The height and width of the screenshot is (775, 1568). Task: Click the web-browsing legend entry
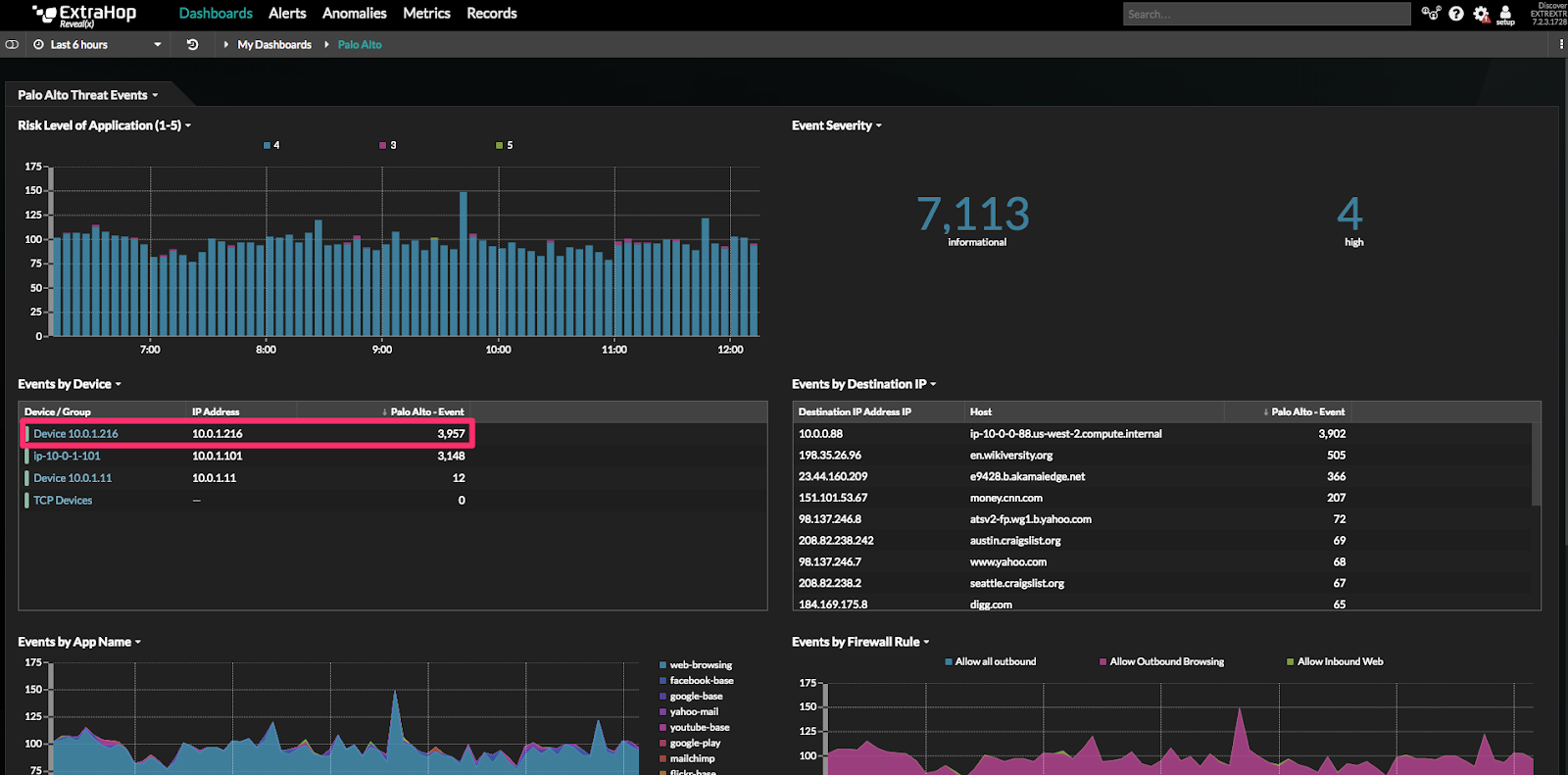coord(696,665)
